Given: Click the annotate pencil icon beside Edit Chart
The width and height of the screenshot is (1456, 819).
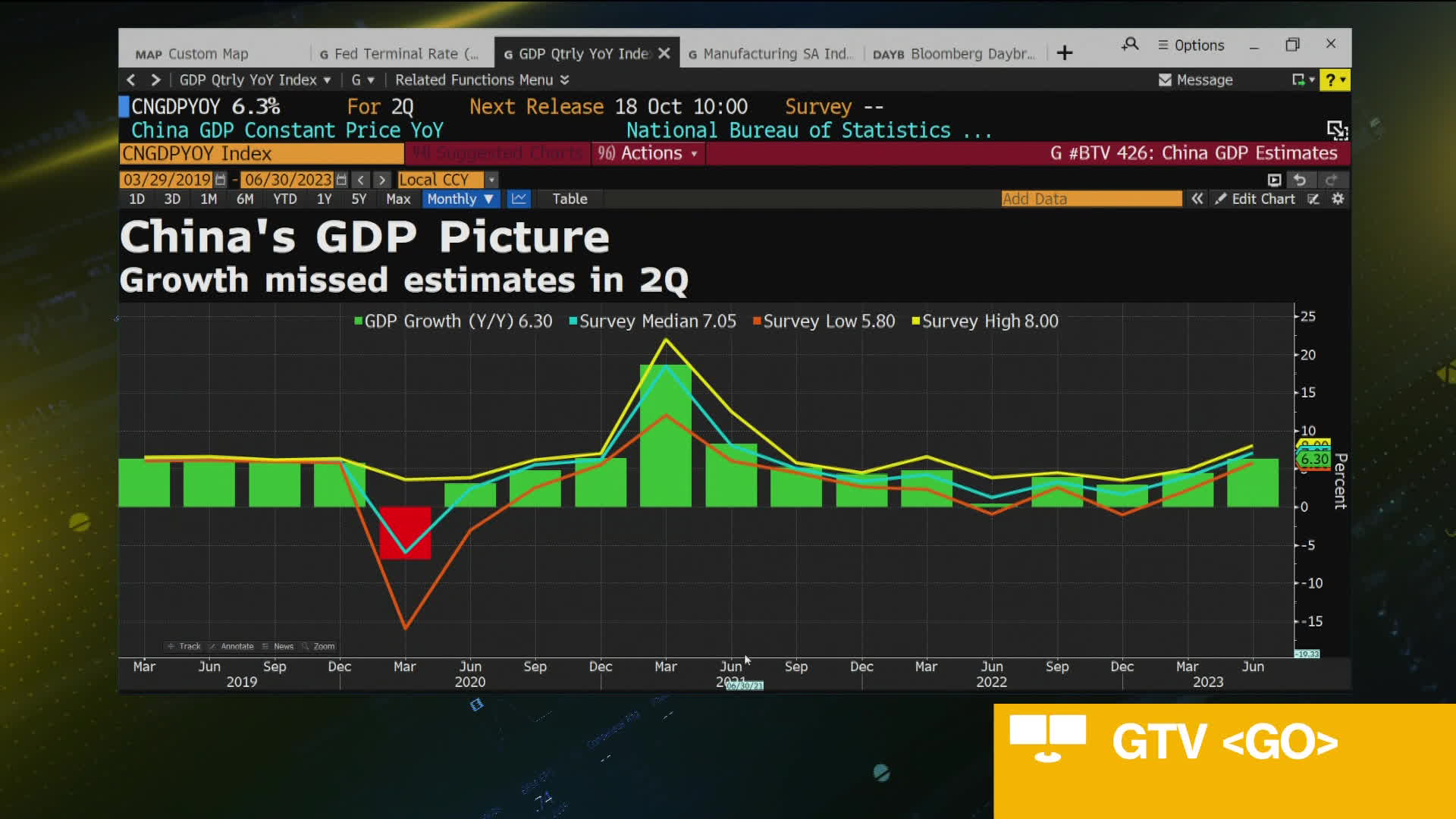Looking at the screenshot, I should [x=1313, y=199].
